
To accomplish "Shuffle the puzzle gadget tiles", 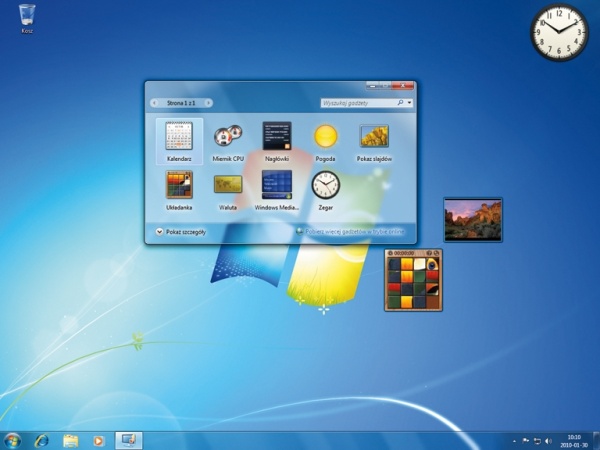I will 436,253.
